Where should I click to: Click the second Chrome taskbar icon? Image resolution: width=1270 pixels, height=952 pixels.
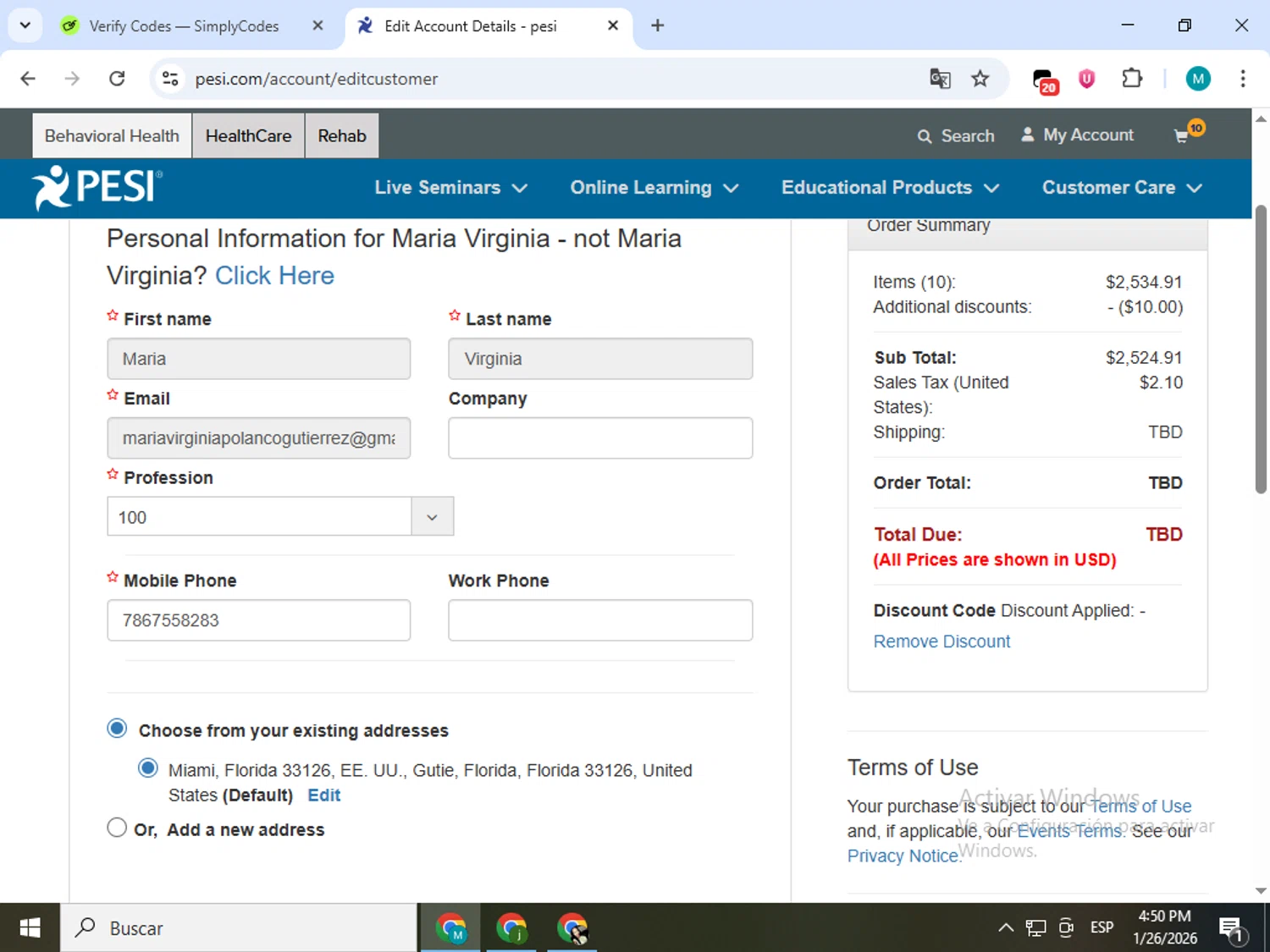pos(511,928)
